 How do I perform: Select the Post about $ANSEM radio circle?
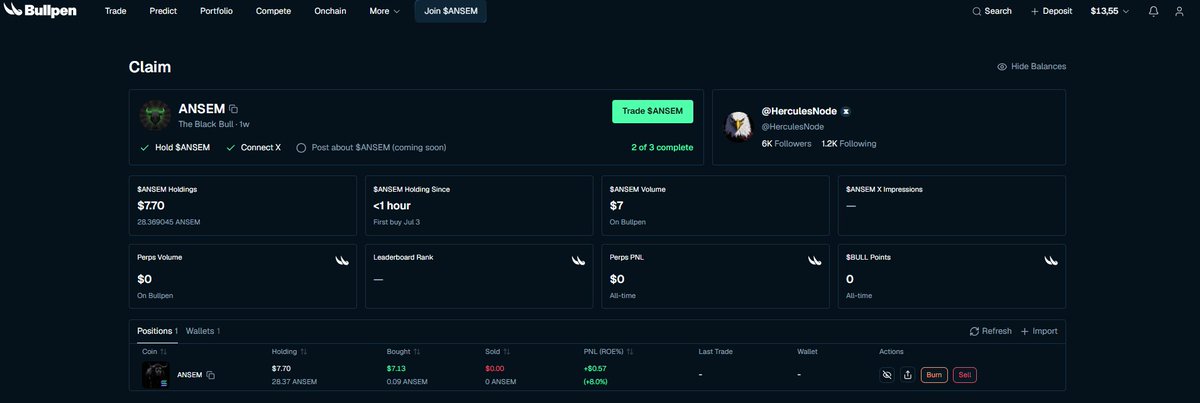tap(301, 147)
